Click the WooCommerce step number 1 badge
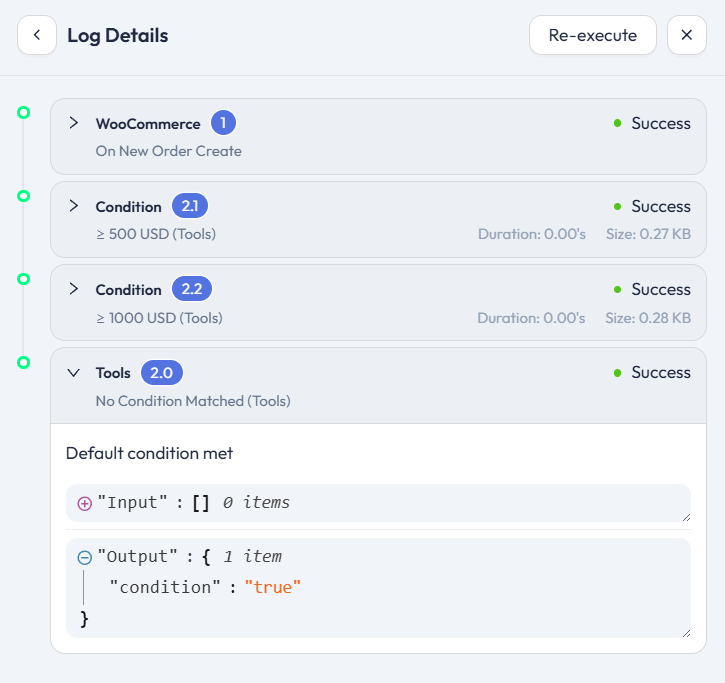725x683 pixels. (223, 123)
